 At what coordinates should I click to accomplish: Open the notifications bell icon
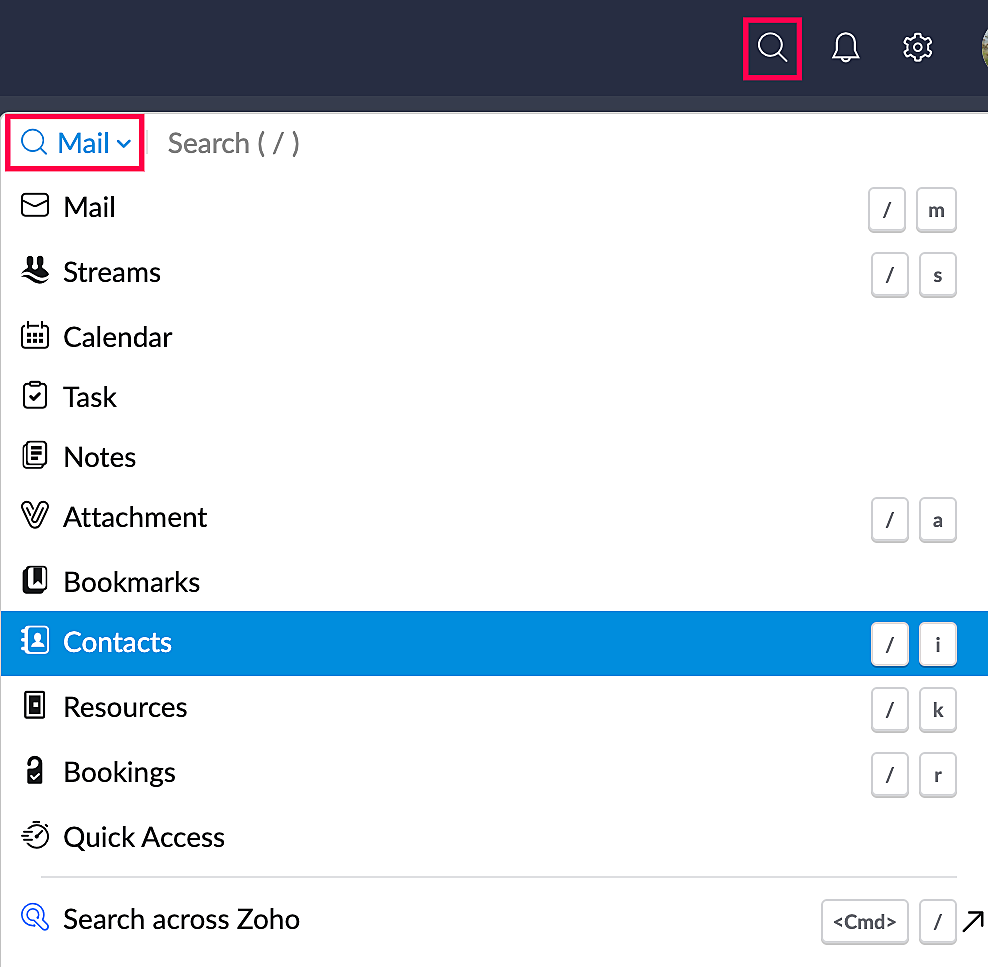[x=845, y=47]
